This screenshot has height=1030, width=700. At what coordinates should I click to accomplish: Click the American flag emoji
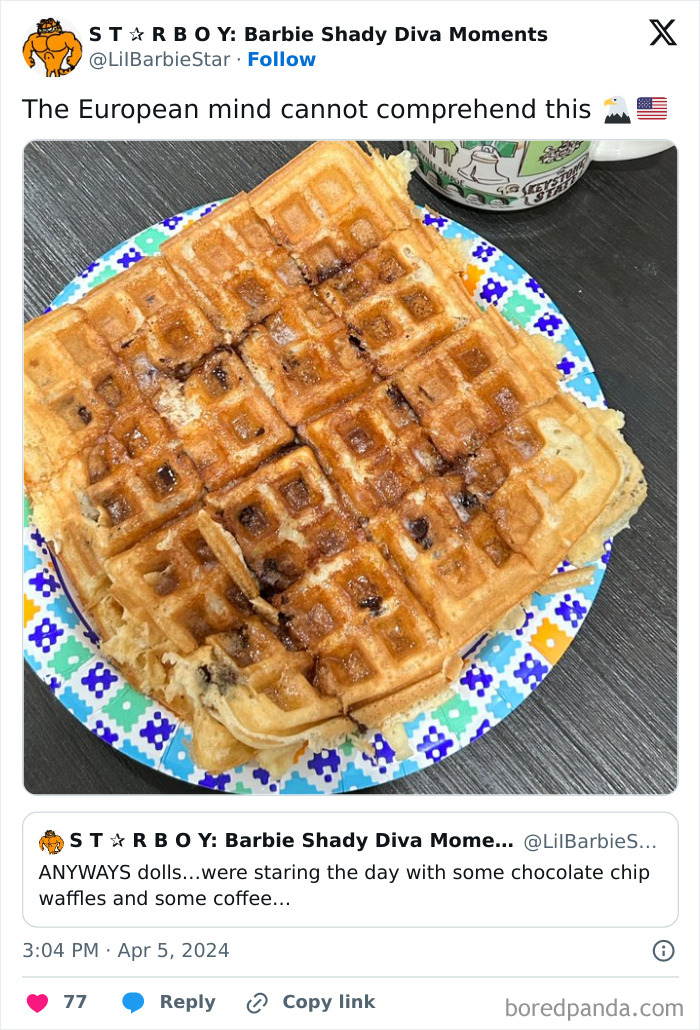[x=652, y=109]
